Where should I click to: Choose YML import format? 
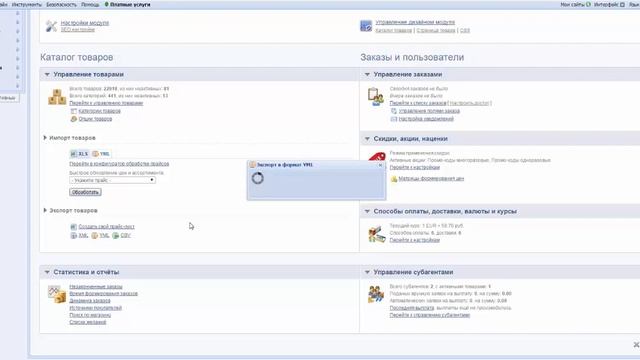(x=101, y=154)
